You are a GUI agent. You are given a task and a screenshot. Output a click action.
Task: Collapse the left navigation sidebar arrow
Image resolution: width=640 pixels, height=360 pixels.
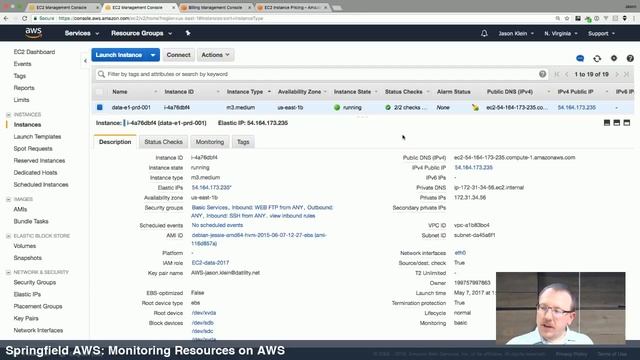coord(85,61)
